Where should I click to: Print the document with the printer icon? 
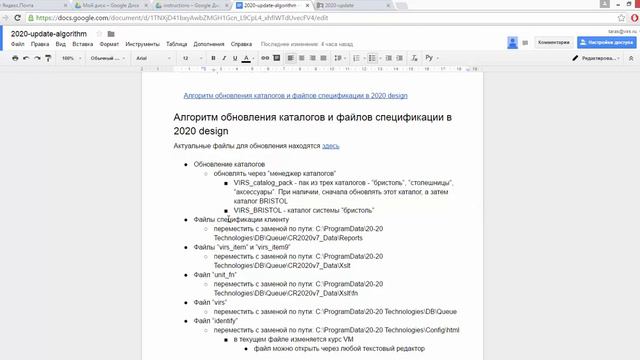point(15,58)
